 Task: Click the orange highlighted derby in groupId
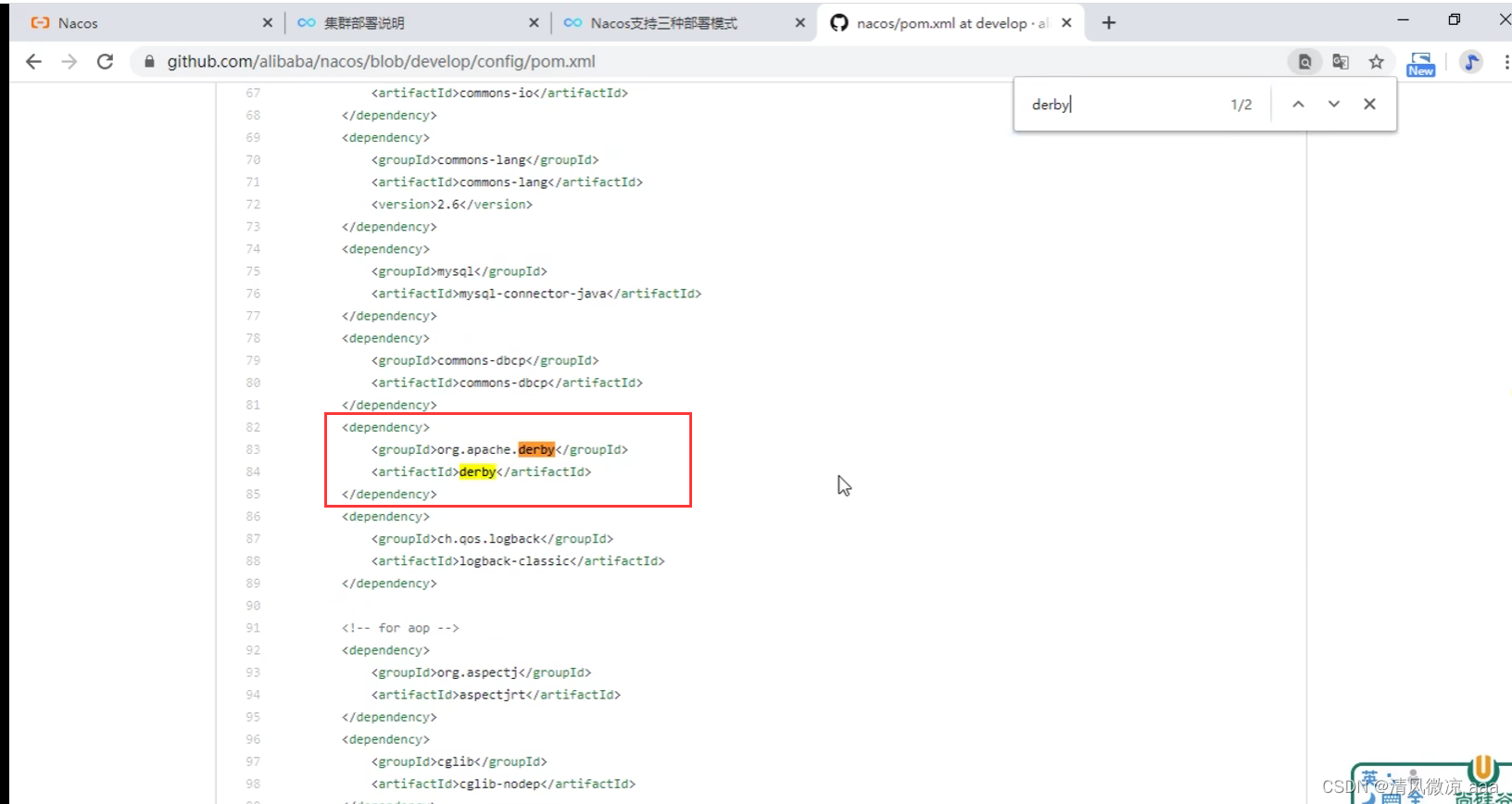536,449
